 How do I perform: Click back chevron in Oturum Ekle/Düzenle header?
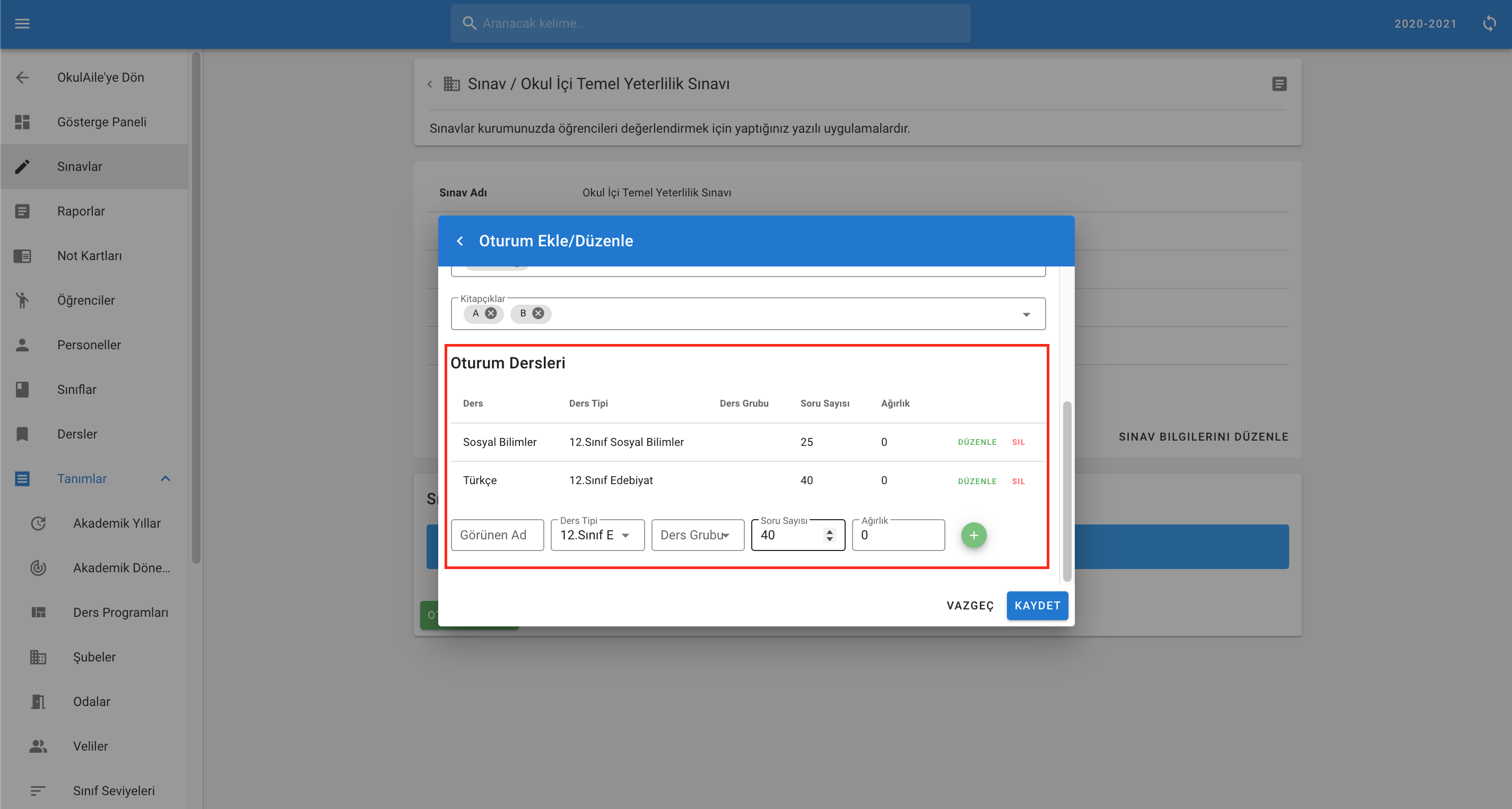(460, 241)
